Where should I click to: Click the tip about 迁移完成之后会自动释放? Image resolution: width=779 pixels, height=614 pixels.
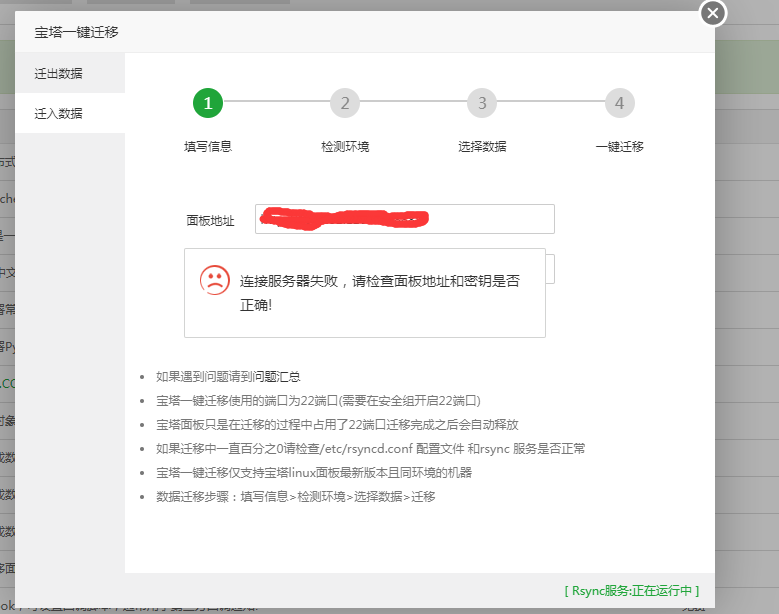tap(337, 425)
